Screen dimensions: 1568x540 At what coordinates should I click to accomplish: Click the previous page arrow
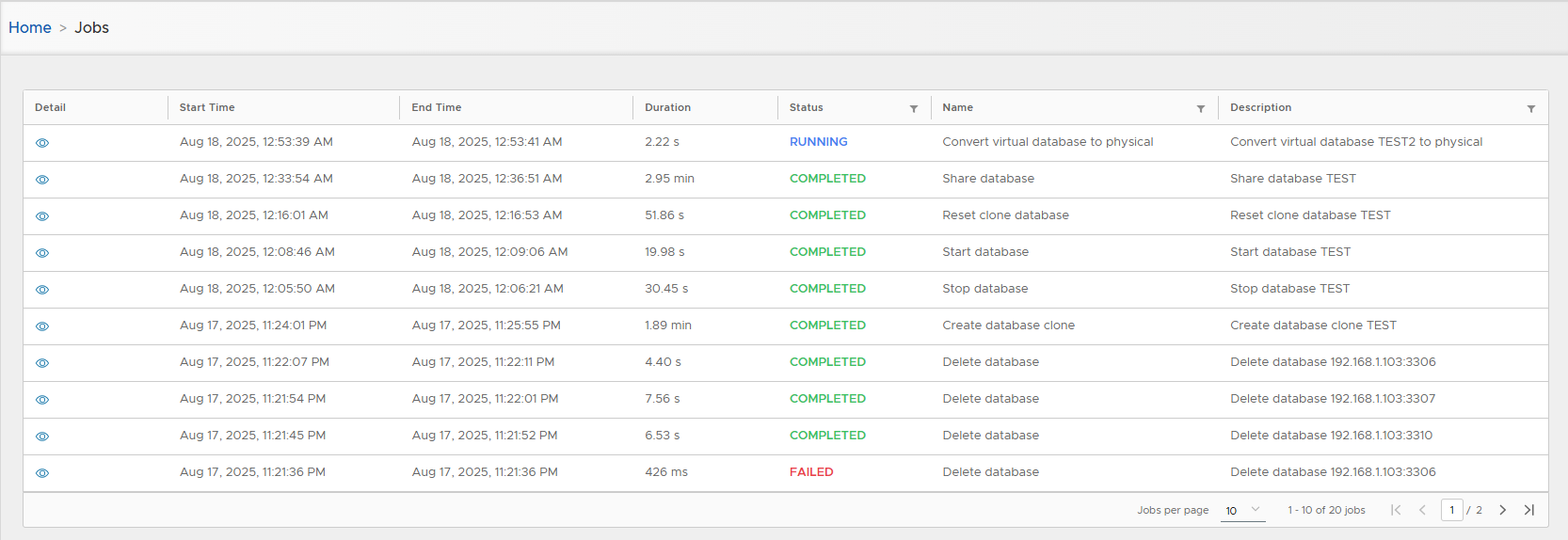point(1422,510)
